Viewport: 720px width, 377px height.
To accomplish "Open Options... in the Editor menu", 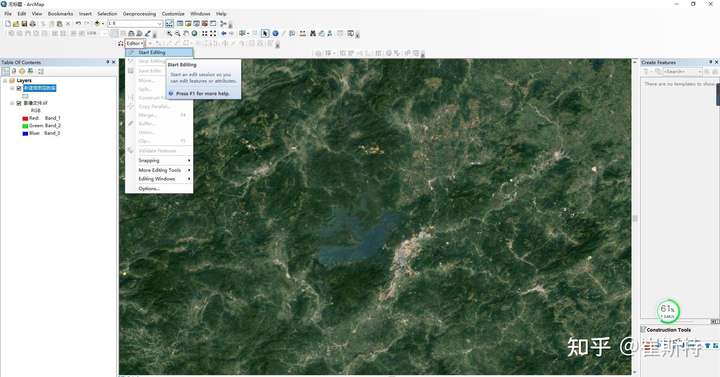I will (159, 189).
